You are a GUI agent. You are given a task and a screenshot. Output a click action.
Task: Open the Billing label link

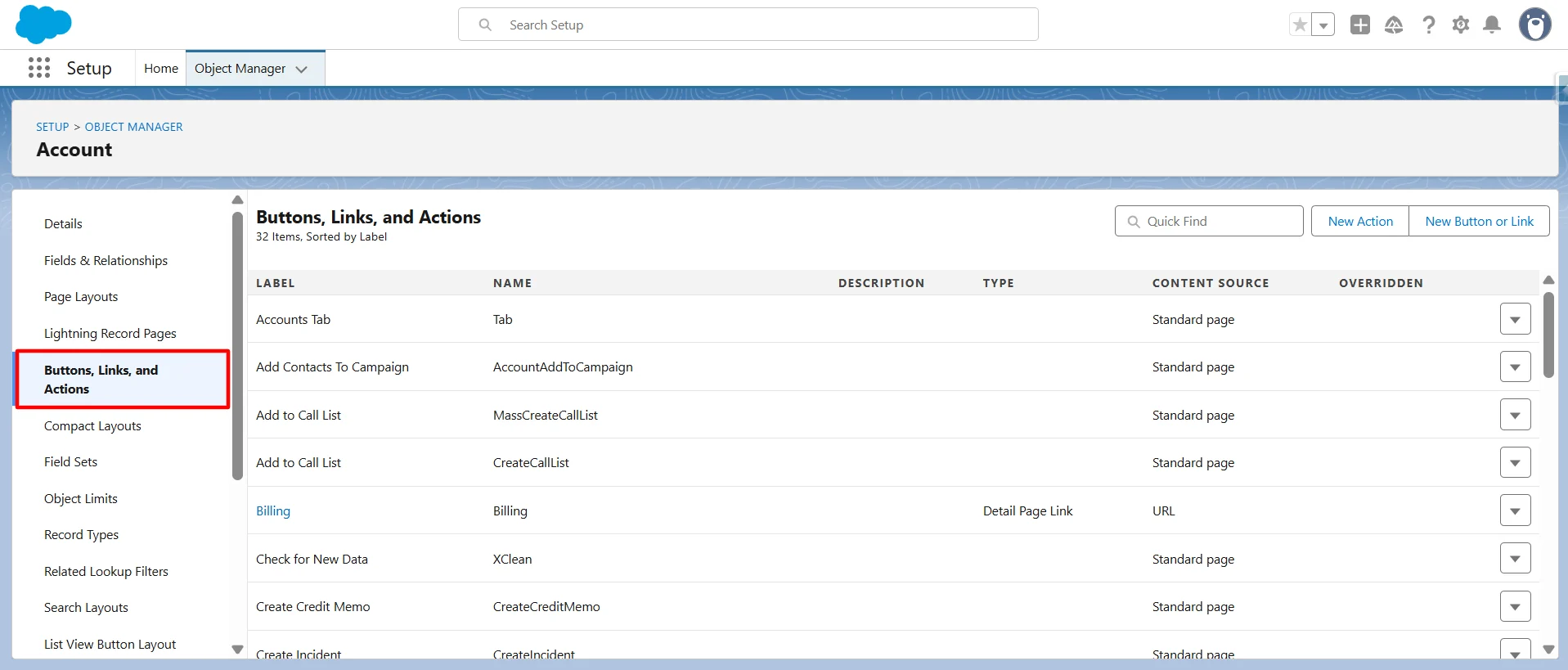(x=273, y=511)
